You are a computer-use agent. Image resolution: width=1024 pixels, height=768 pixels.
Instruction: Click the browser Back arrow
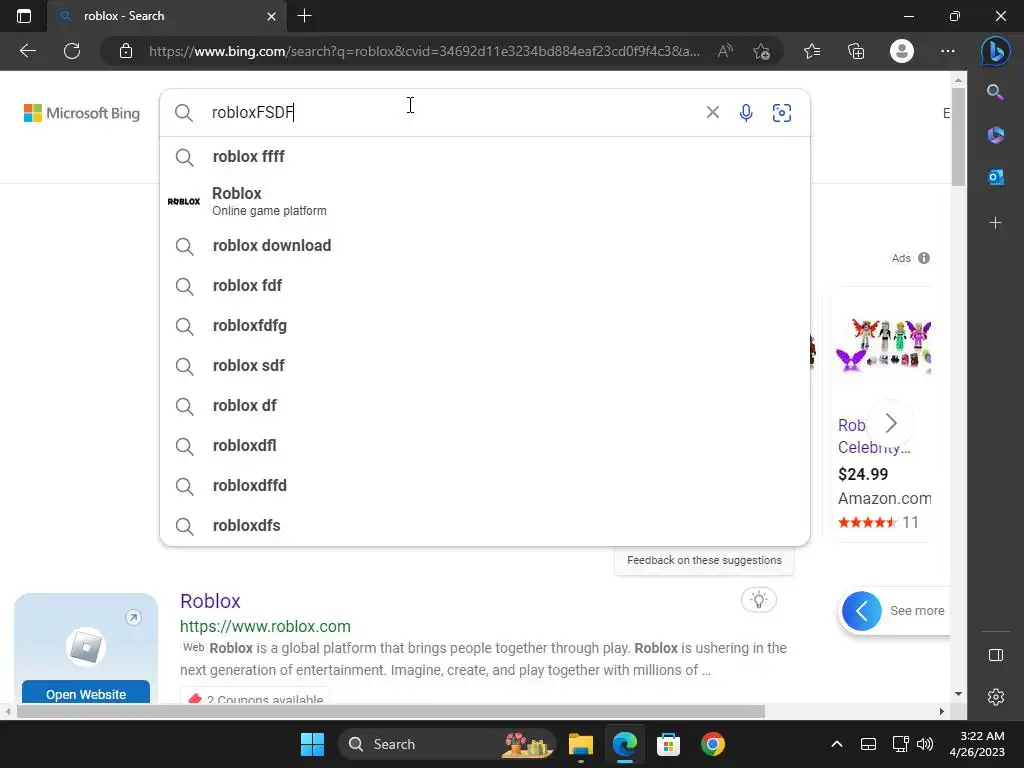pos(27,51)
